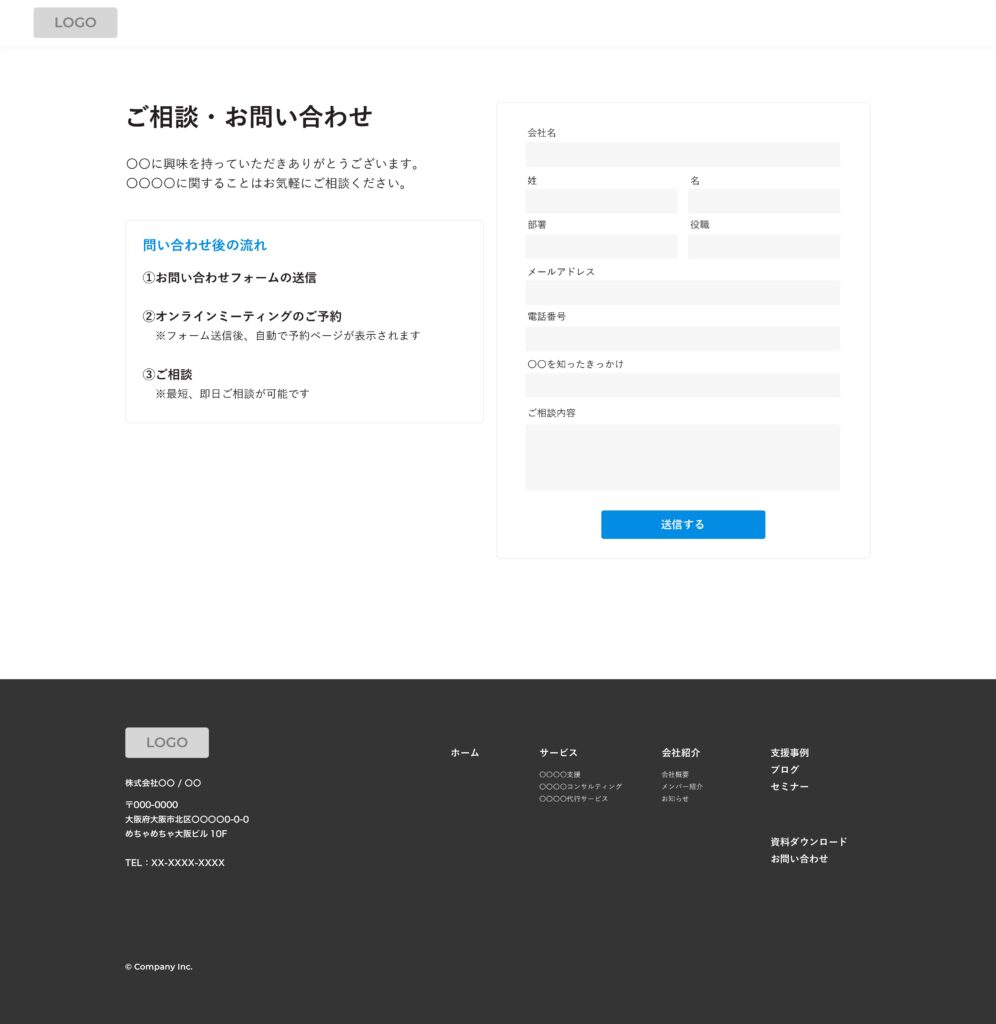Viewport: 996px width, 1024px height.
Task: Click the メールアドレス input field
Action: (x=682, y=293)
